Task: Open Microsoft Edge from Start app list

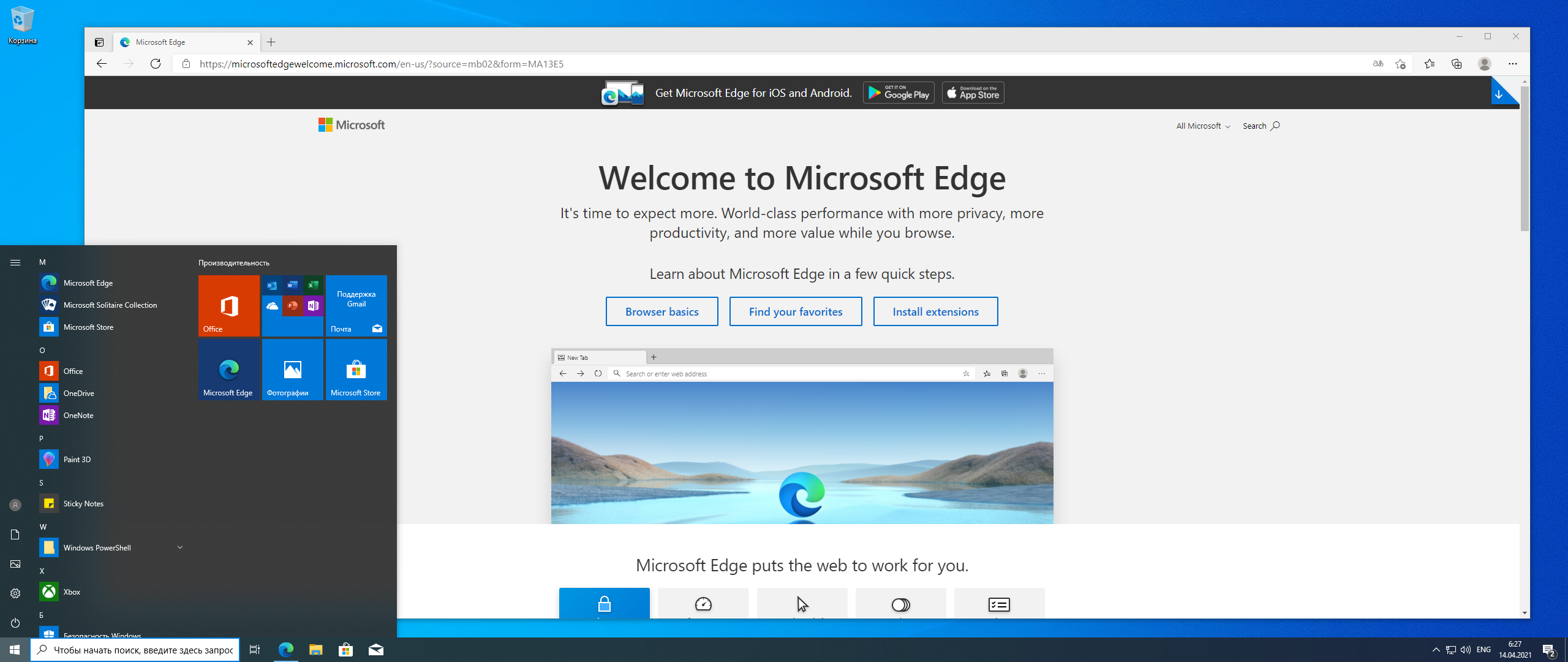Action: tap(110, 283)
